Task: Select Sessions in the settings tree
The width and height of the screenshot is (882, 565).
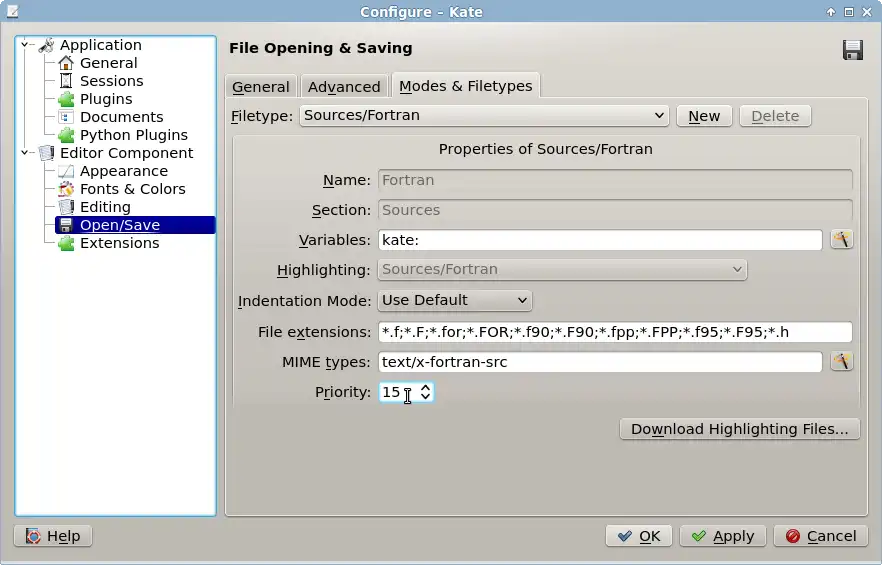Action: 111,81
